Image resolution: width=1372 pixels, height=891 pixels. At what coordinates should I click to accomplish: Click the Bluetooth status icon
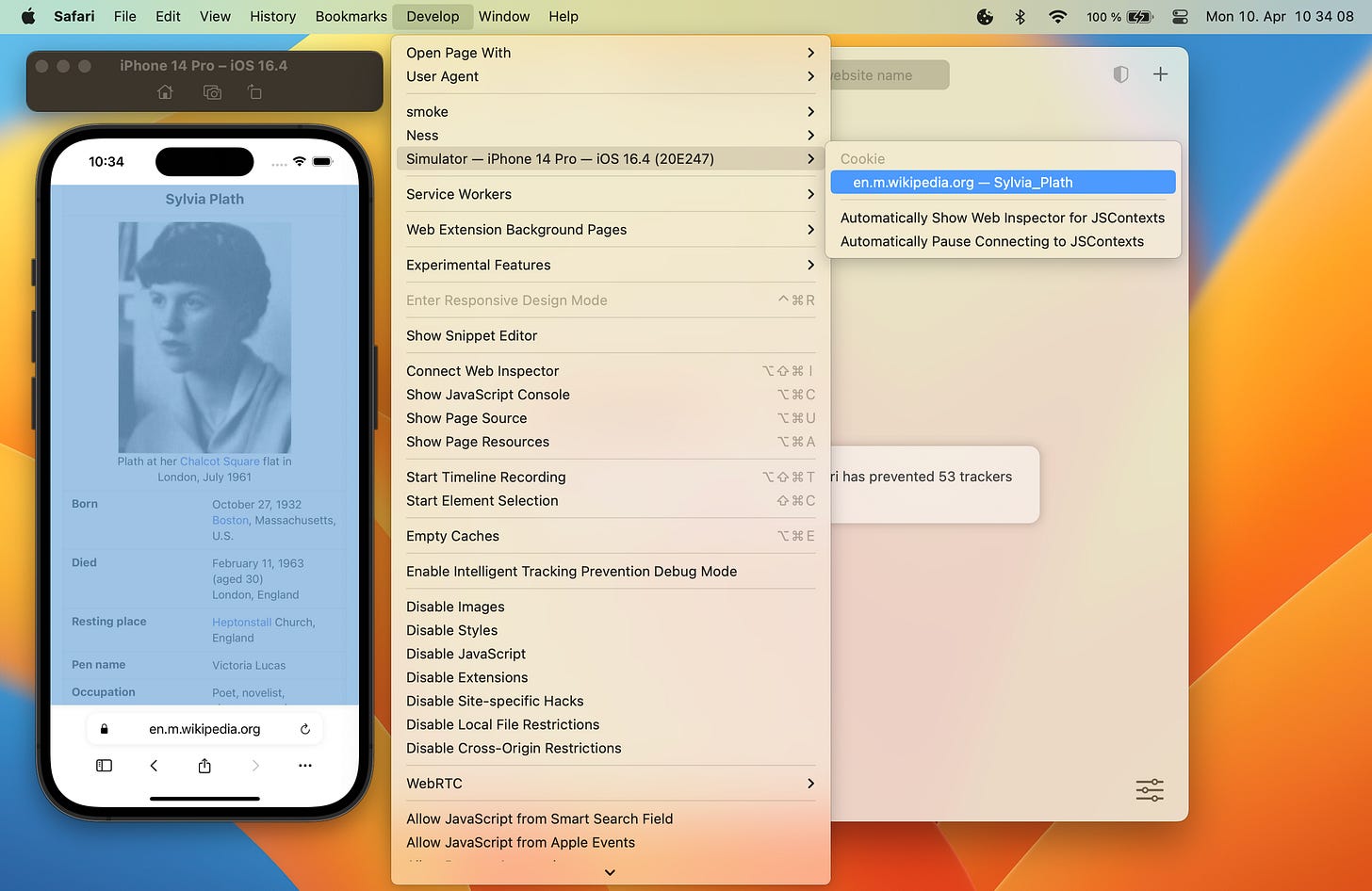(x=1020, y=16)
